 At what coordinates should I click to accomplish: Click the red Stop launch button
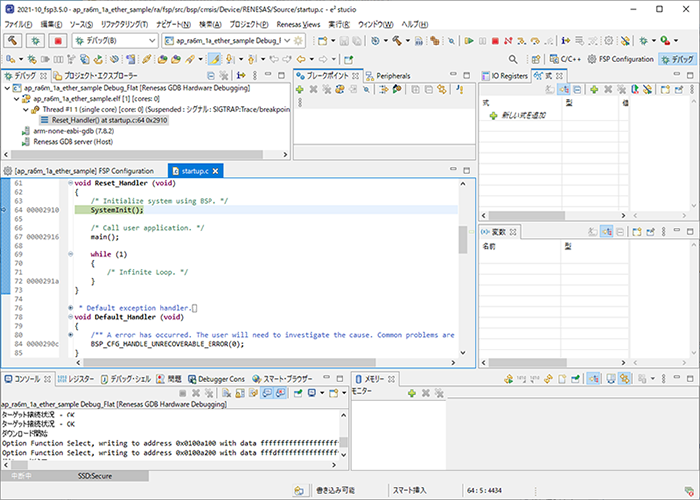[58, 41]
